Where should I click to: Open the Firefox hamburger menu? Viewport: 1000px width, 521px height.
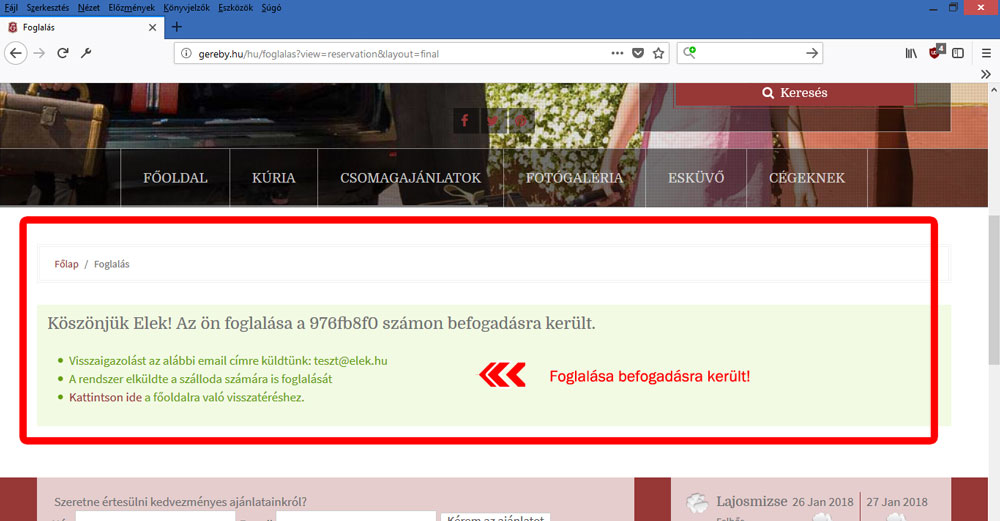(985, 53)
